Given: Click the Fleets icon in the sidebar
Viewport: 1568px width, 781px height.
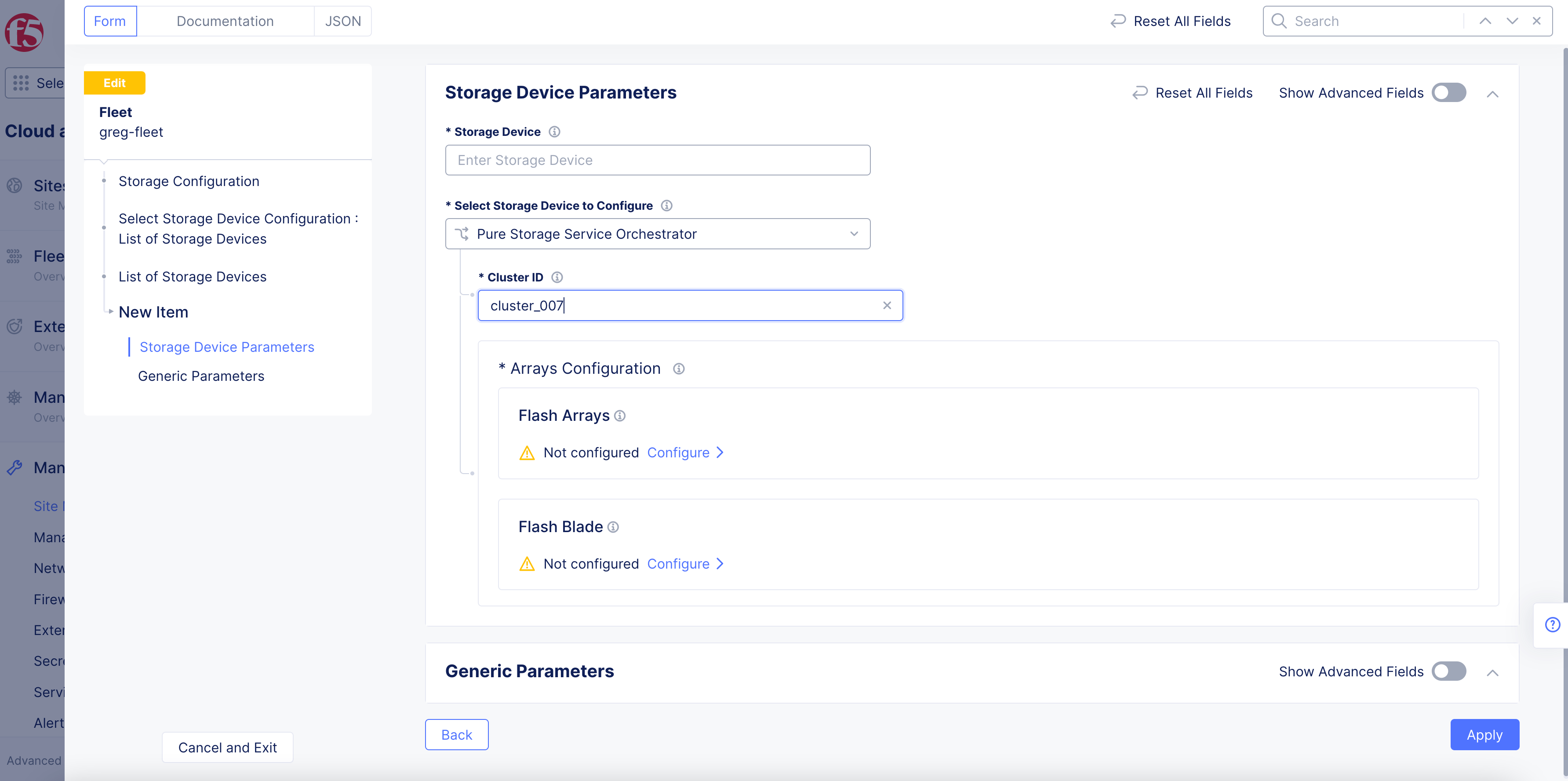Looking at the screenshot, I should (x=13, y=256).
